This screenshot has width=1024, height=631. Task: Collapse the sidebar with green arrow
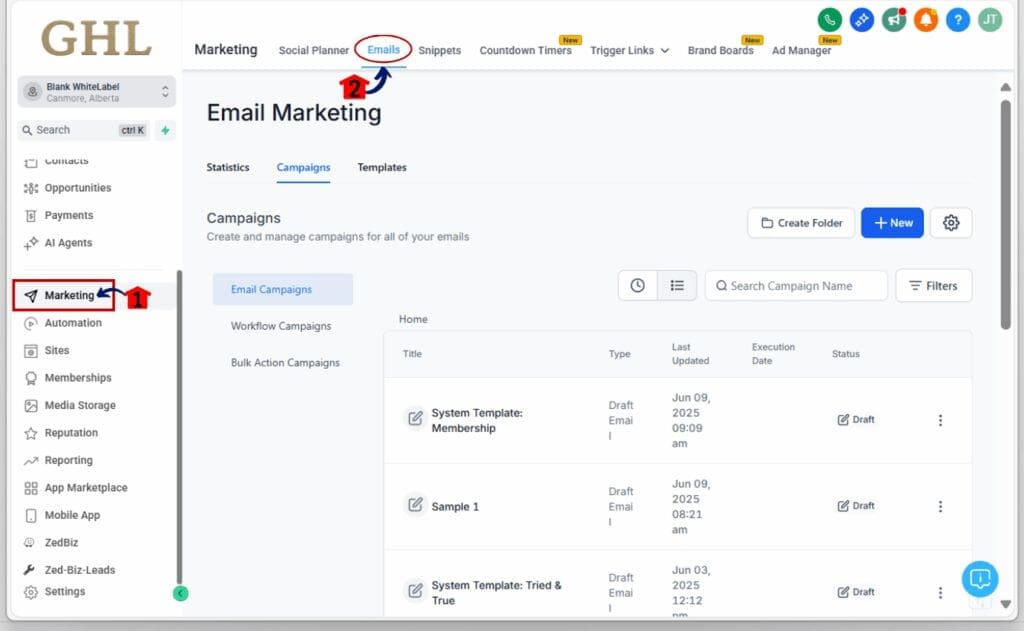pyautogui.click(x=180, y=593)
